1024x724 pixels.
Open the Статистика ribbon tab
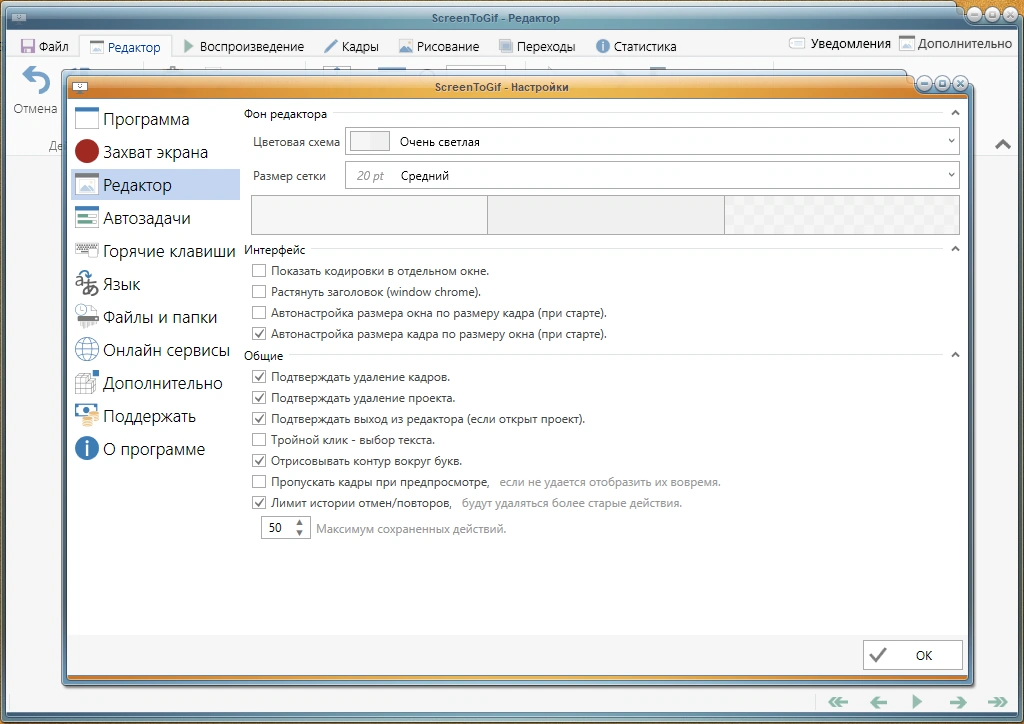[x=636, y=46]
